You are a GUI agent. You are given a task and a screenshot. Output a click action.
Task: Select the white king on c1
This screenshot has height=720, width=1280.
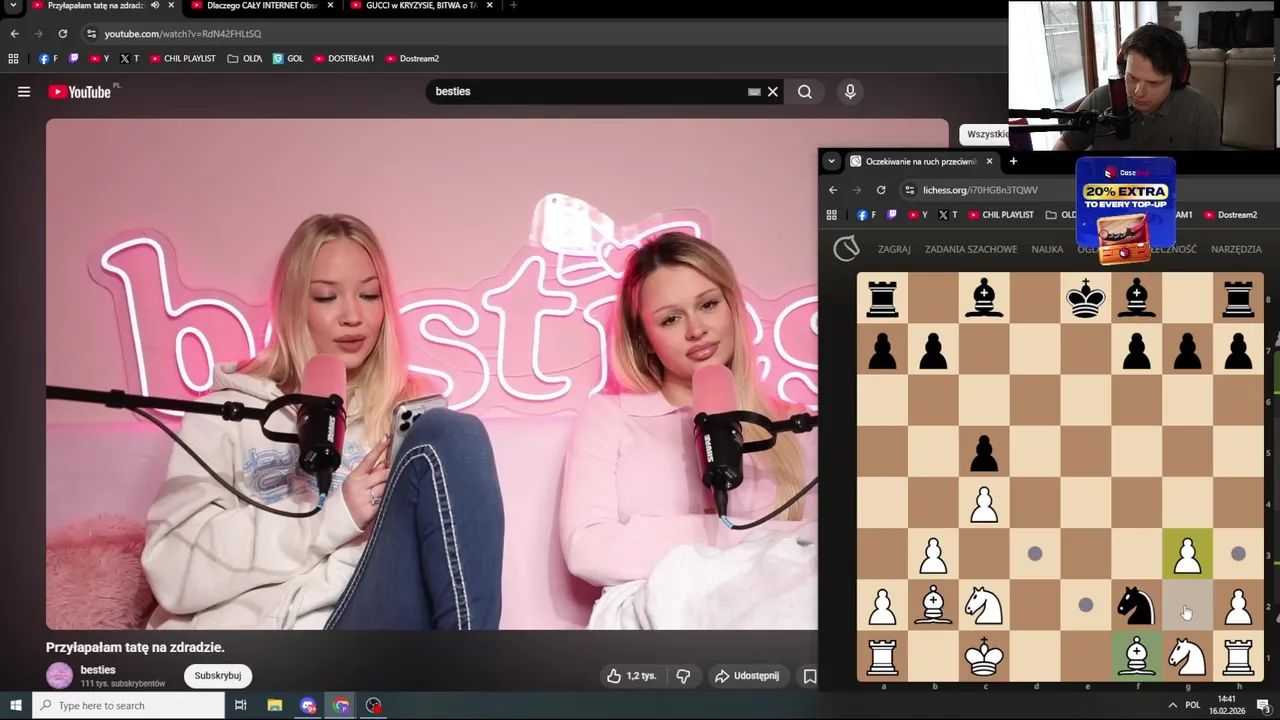tap(984, 656)
